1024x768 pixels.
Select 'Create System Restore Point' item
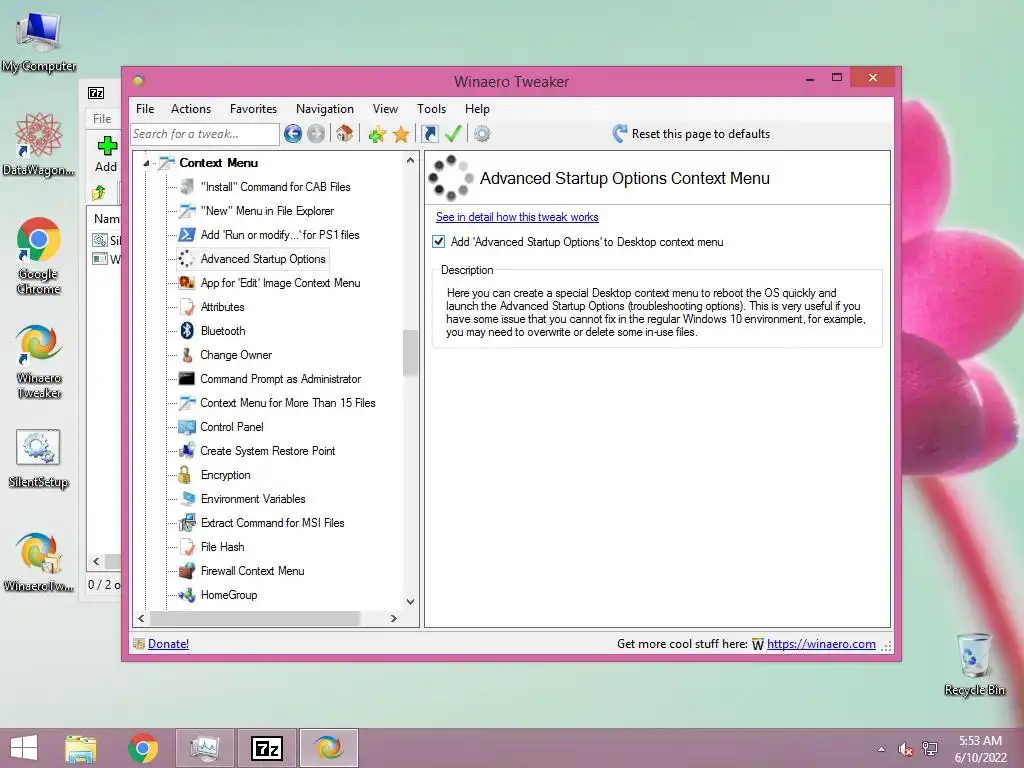coord(268,451)
